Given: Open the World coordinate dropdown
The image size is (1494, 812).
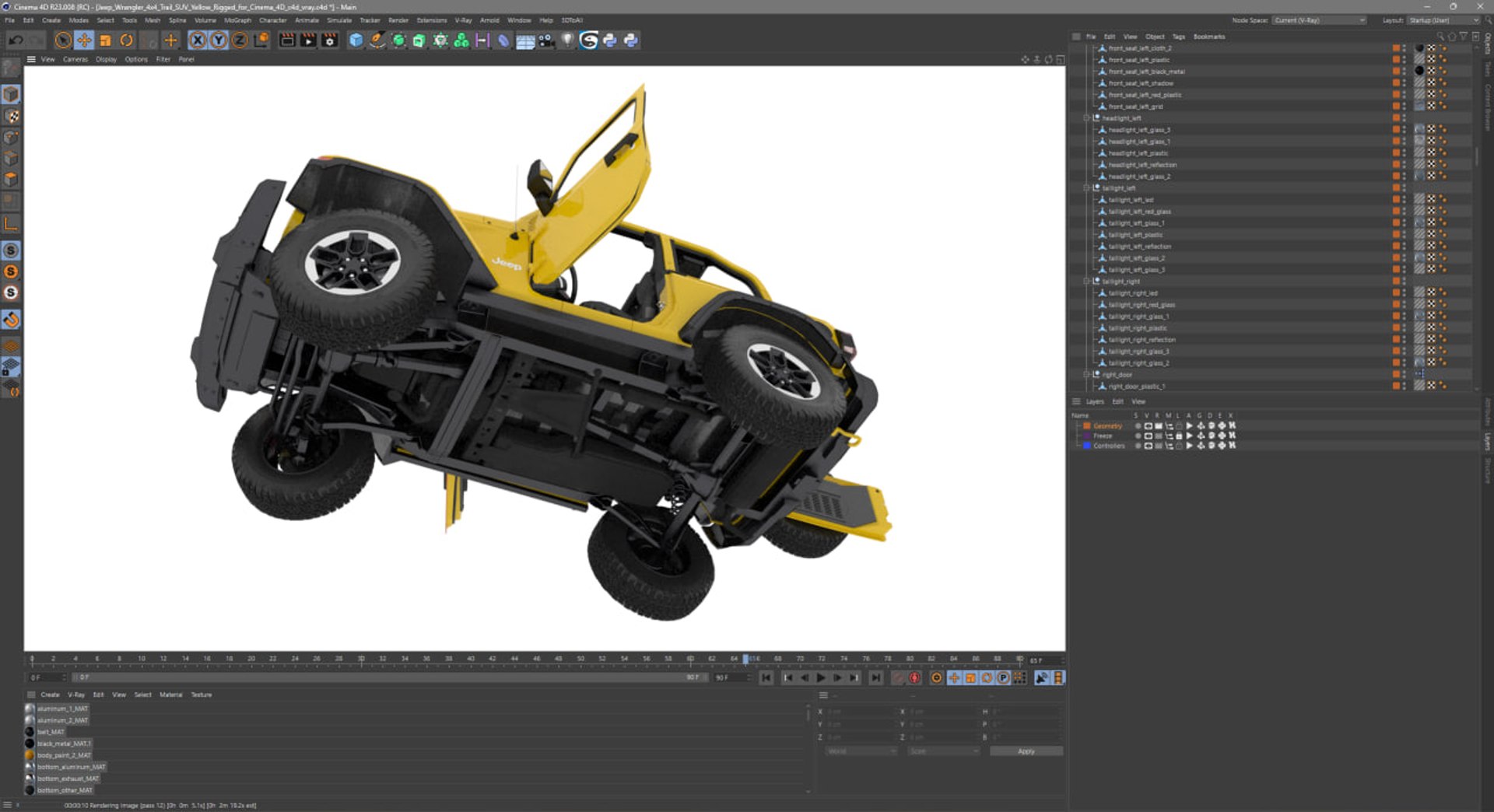Looking at the screenshot, I should (861, 751).
